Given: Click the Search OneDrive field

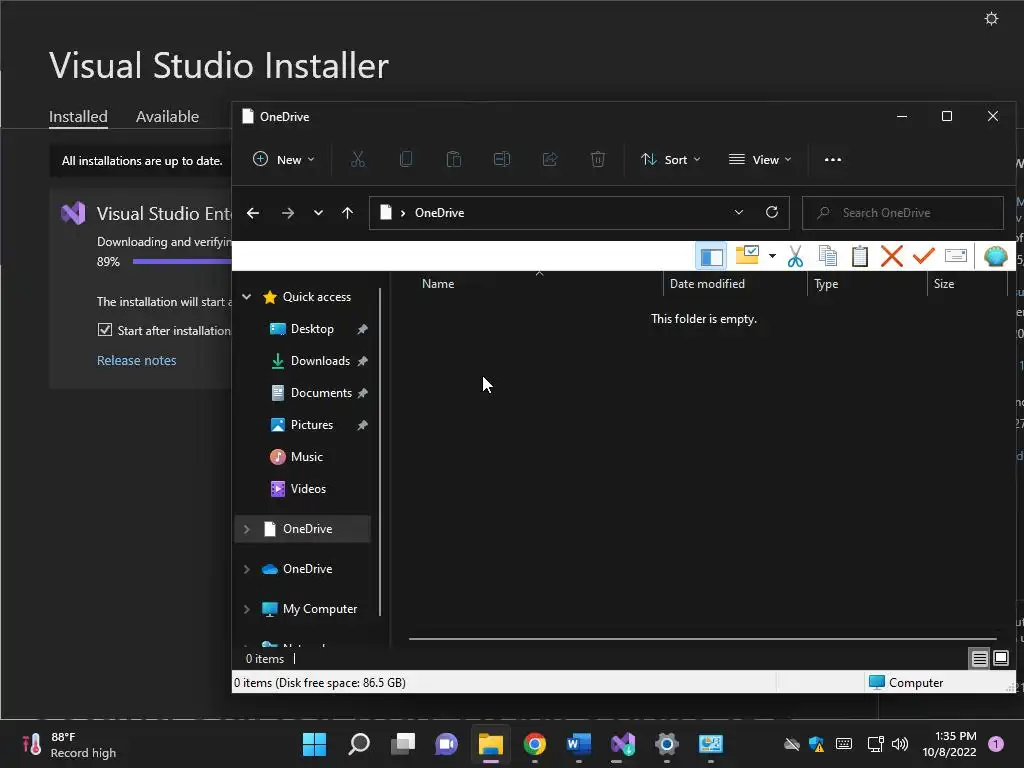Looking at the screenshot, I should click(903, 213).
